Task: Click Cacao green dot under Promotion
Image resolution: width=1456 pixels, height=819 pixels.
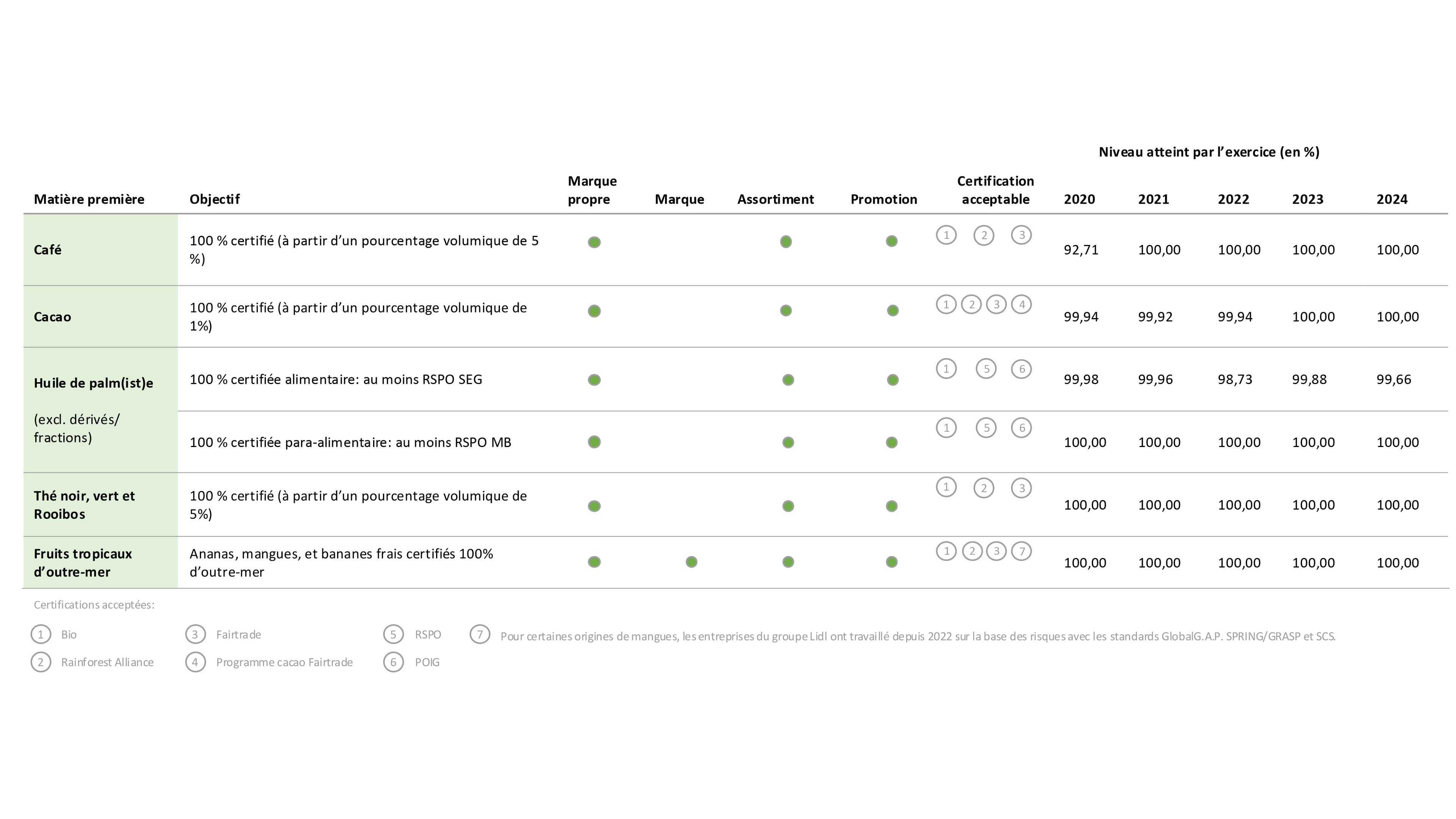Action: (x=893, y=310)
